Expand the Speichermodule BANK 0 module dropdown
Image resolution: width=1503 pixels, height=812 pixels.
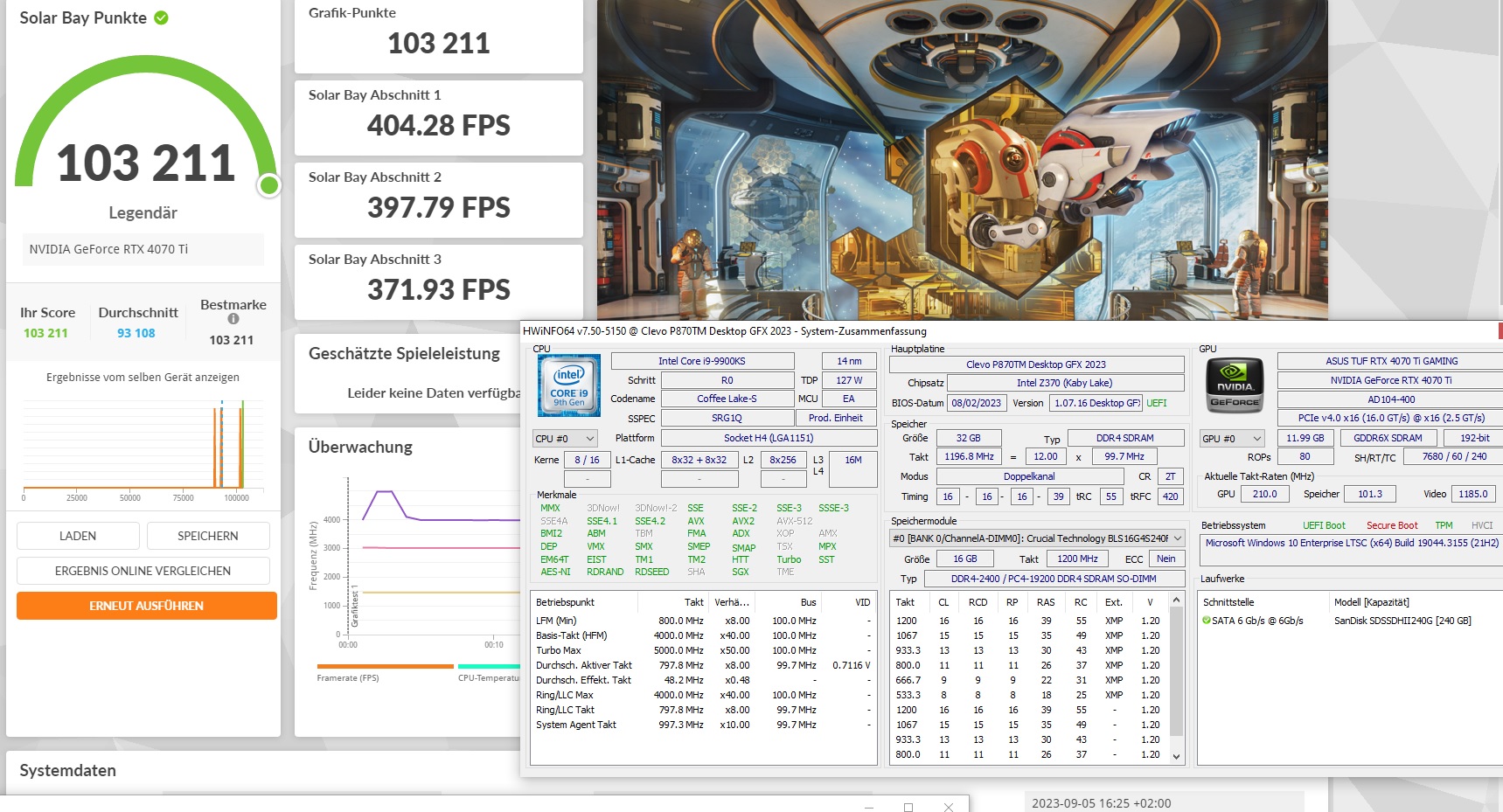[1178, 538]
